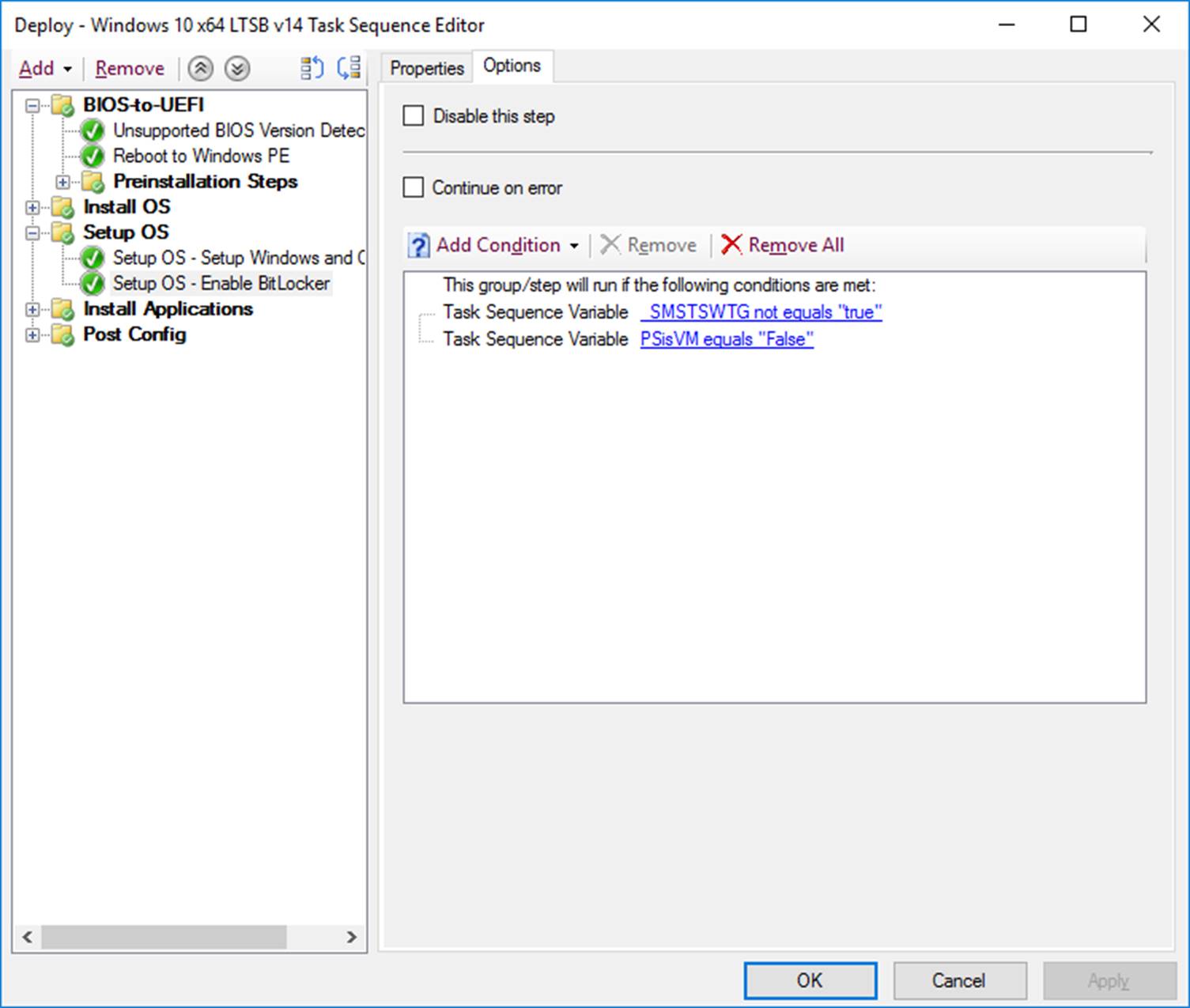Image resolution: width=1190 pixels, height=1008 pixels.
Task: Open the _SMSTSWTG not equals "true" link
Action: (761, 312)
